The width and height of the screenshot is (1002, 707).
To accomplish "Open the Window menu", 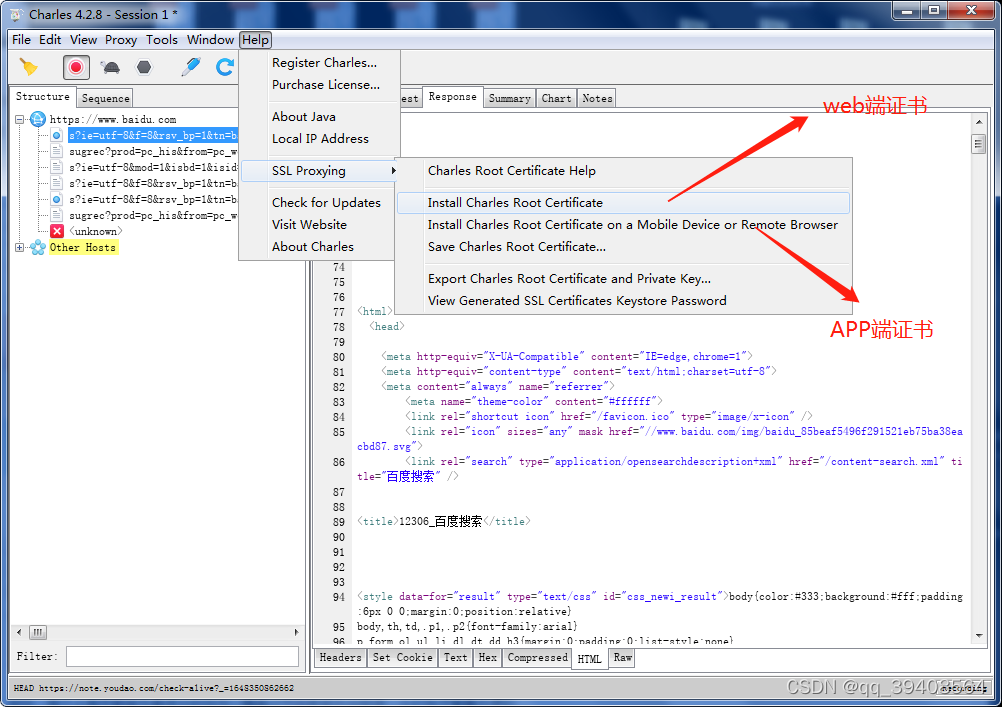I will point(210,40).
